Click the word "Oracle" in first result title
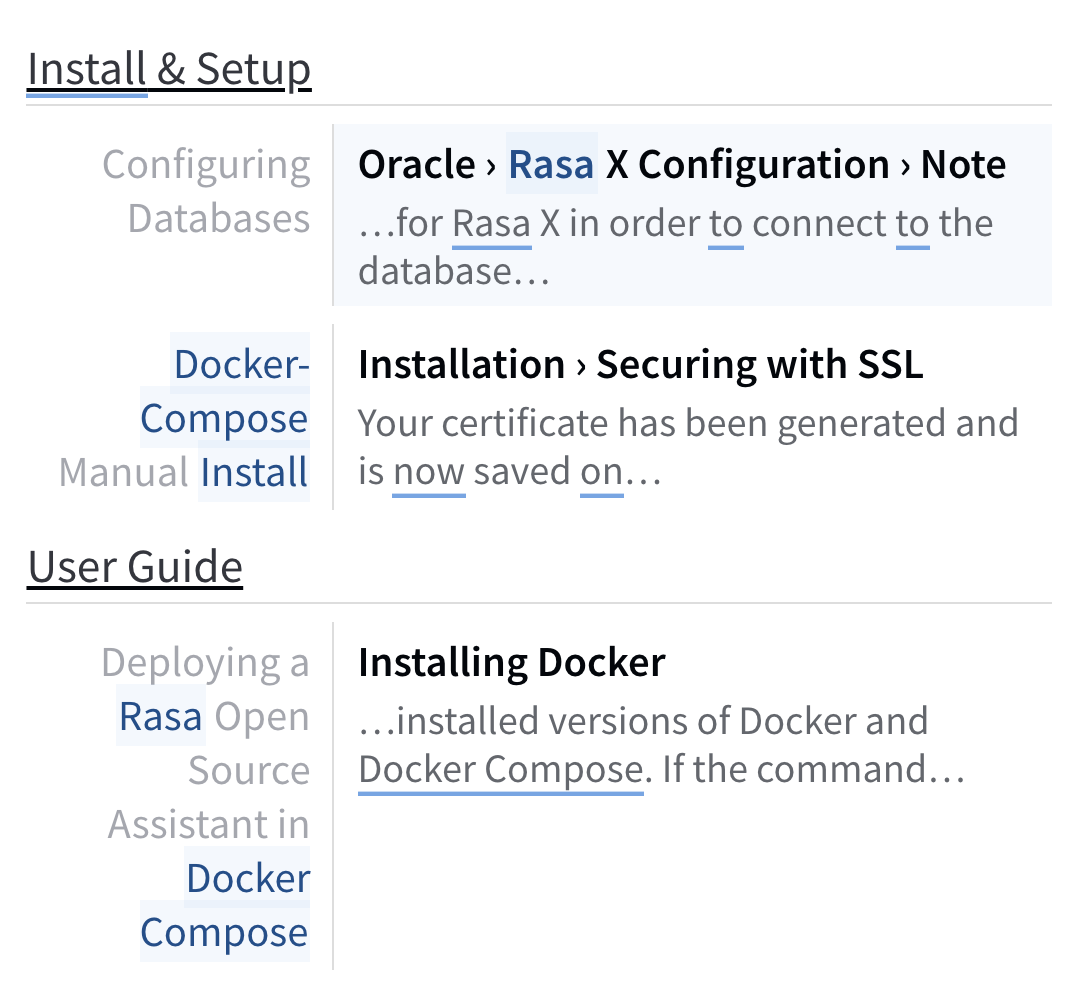The width and height of the screenshot is (1082, 992). click(417, 165)
